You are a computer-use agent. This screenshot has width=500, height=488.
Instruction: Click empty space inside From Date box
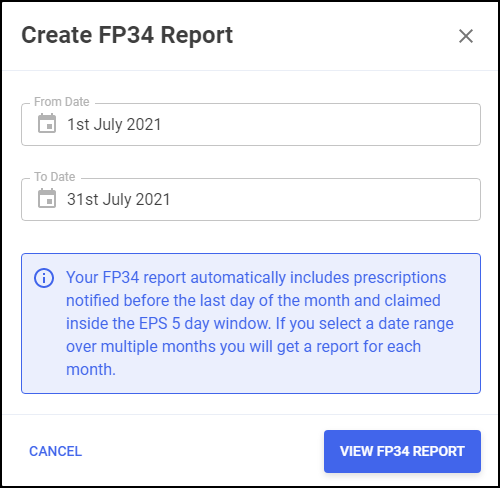(320, 125)
